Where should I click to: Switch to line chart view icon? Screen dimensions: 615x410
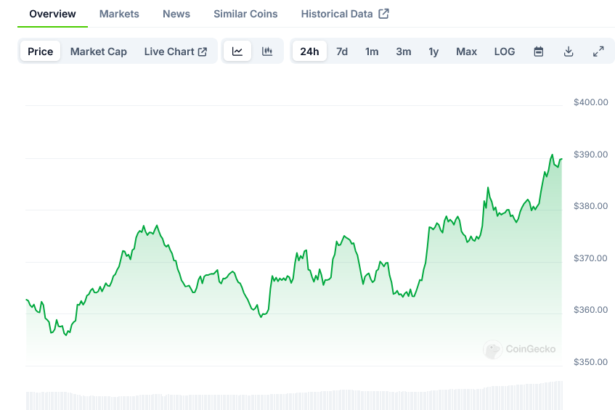[237, 51]
